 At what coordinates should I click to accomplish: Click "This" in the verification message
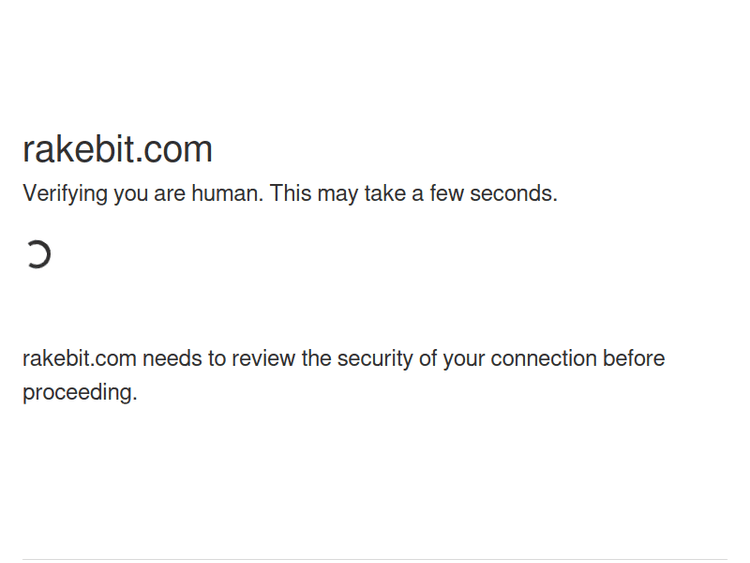pos(291,194)
